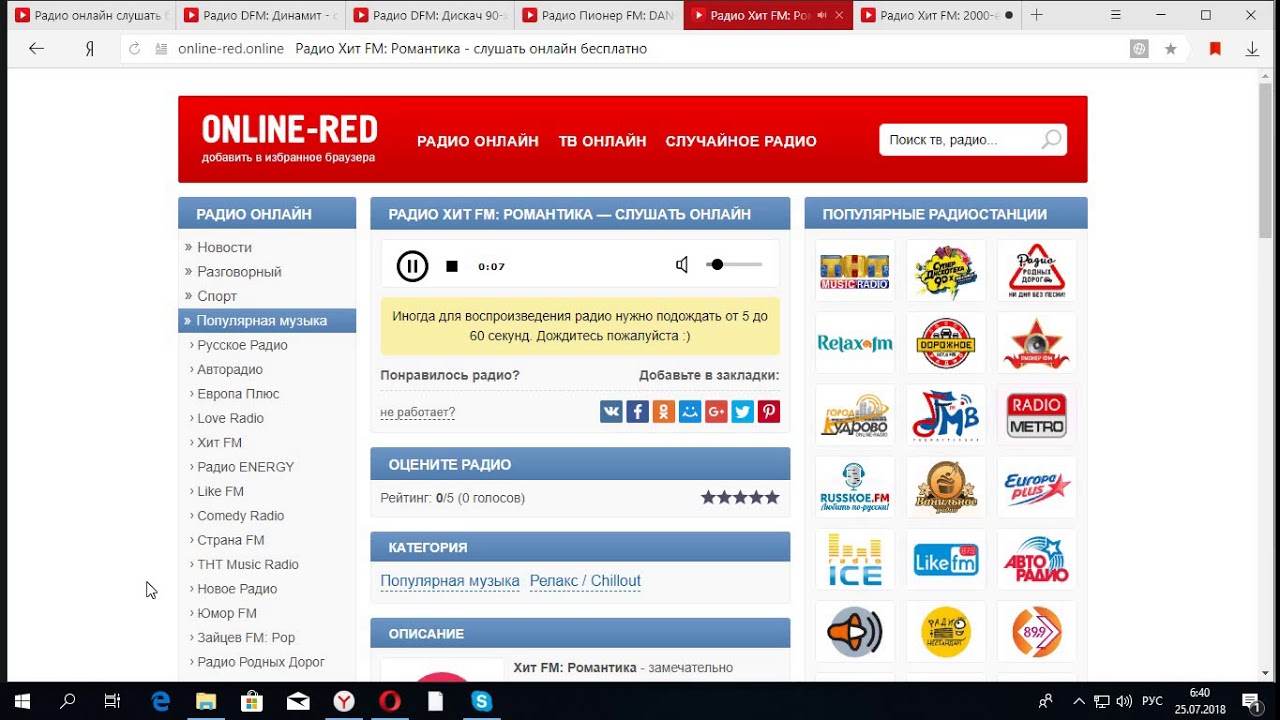Viewport: 1280px width, 720px height.
Task: Open Радио ENERGY sidebar link
Action: pyautogui.click(x=246, y=467)
